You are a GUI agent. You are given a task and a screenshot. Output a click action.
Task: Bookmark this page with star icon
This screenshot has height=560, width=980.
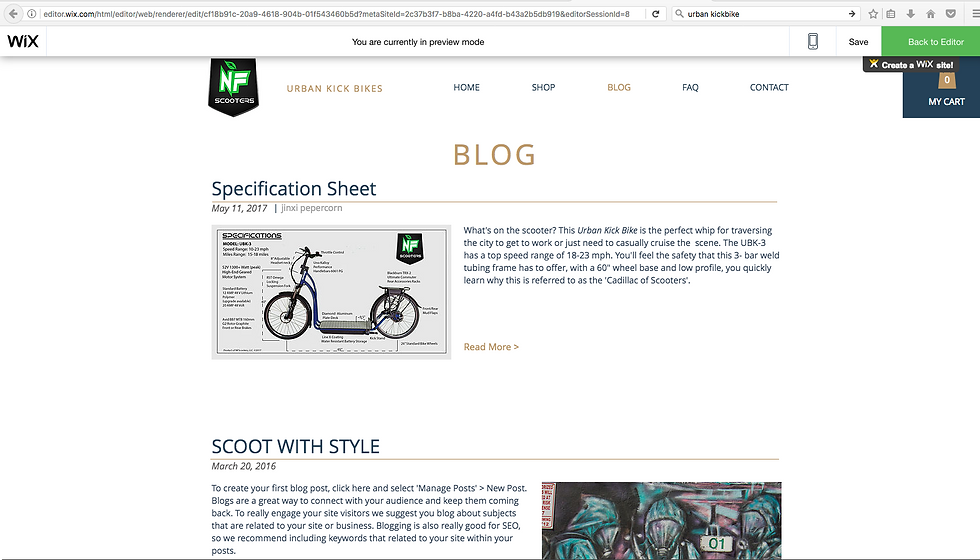click(873, 13)
